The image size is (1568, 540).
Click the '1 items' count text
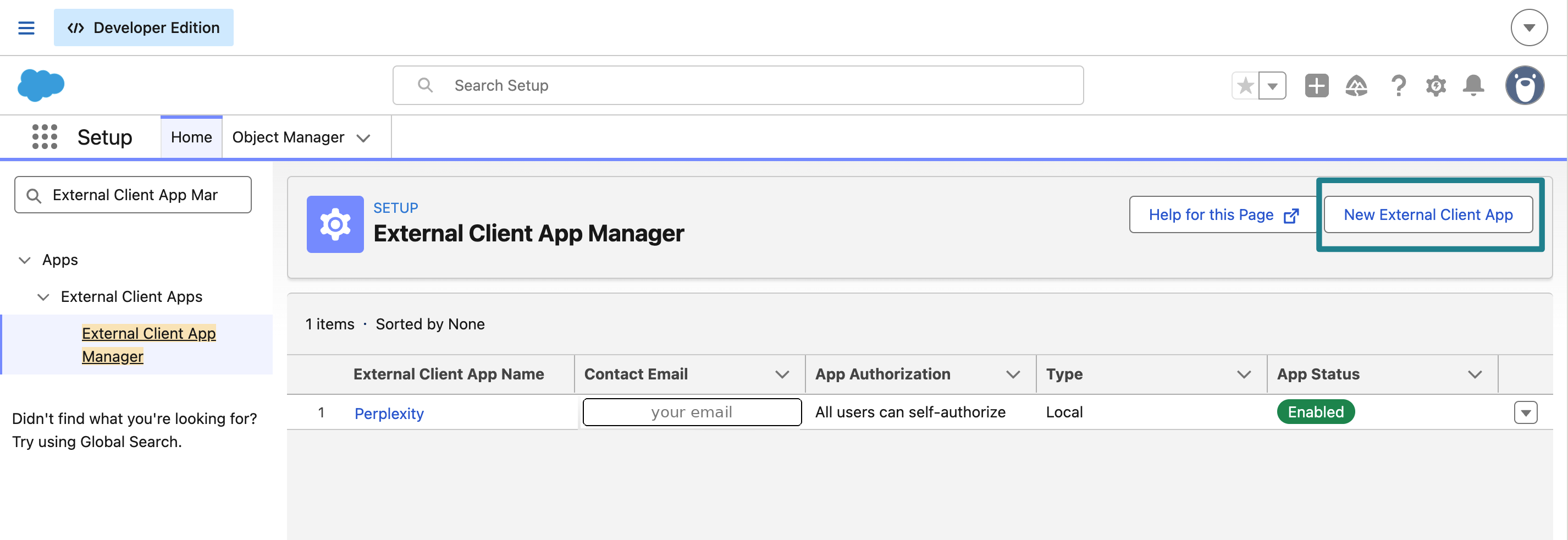coord(329,324)
